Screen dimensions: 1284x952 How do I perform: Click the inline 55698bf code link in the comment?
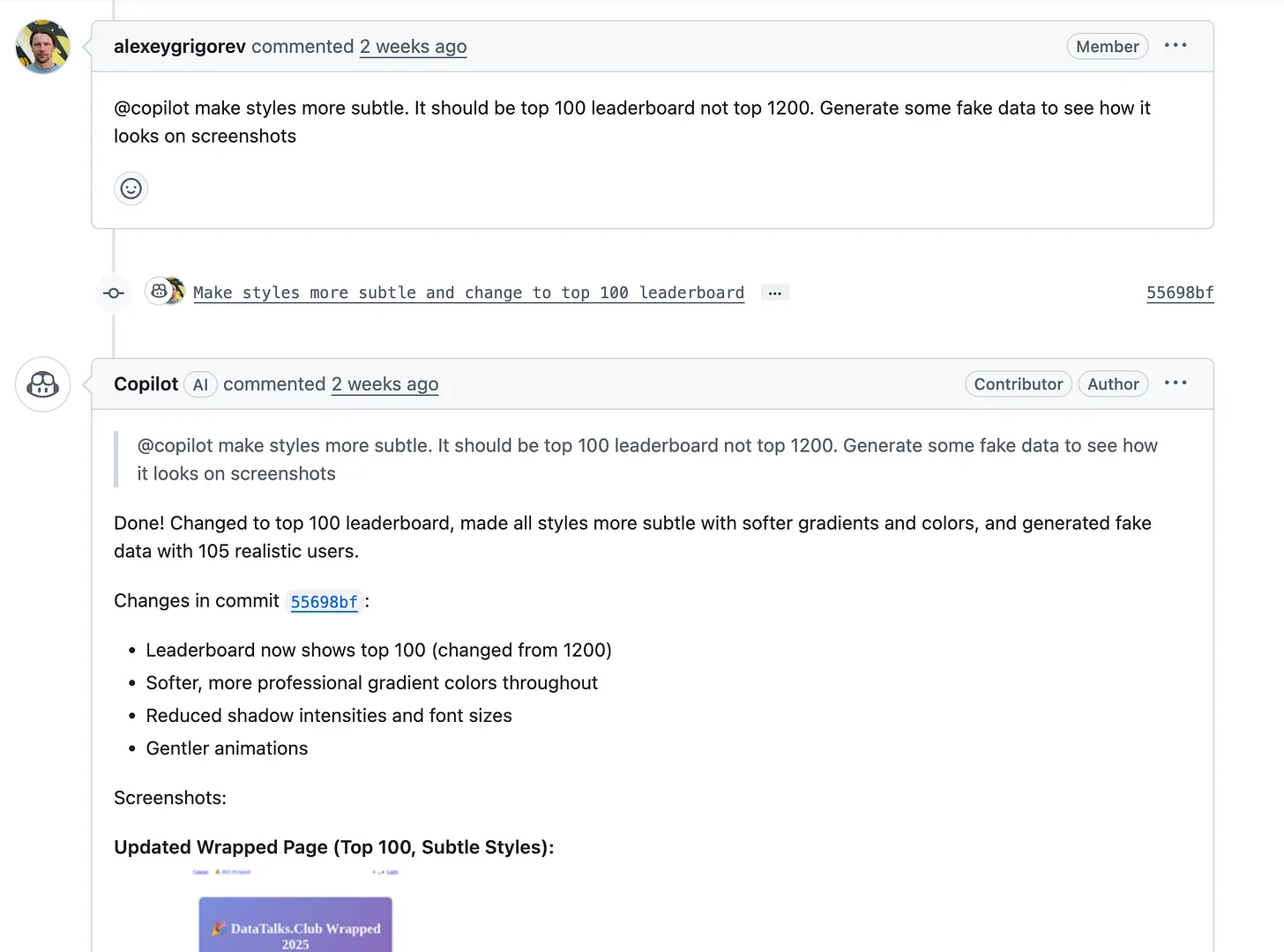(x=325, y=601)
